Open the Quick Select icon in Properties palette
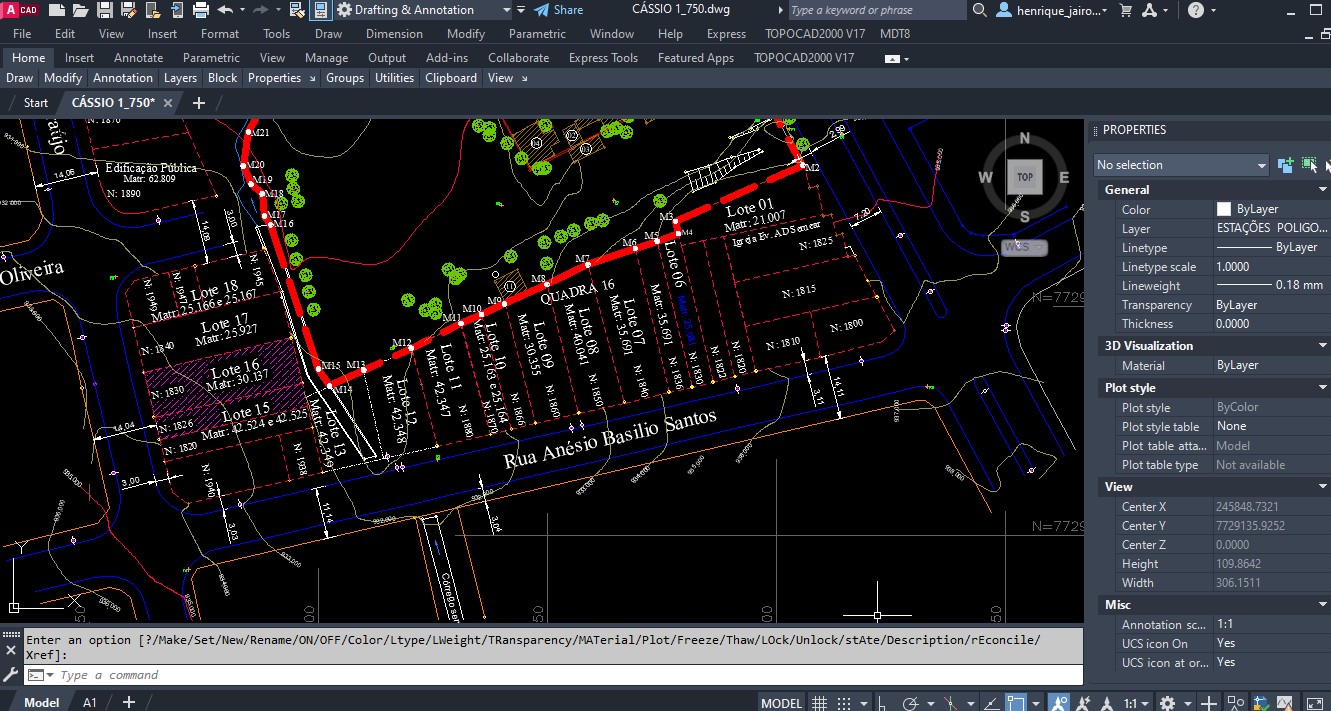Viewport: 1331px width, 711px height. 1310,164
